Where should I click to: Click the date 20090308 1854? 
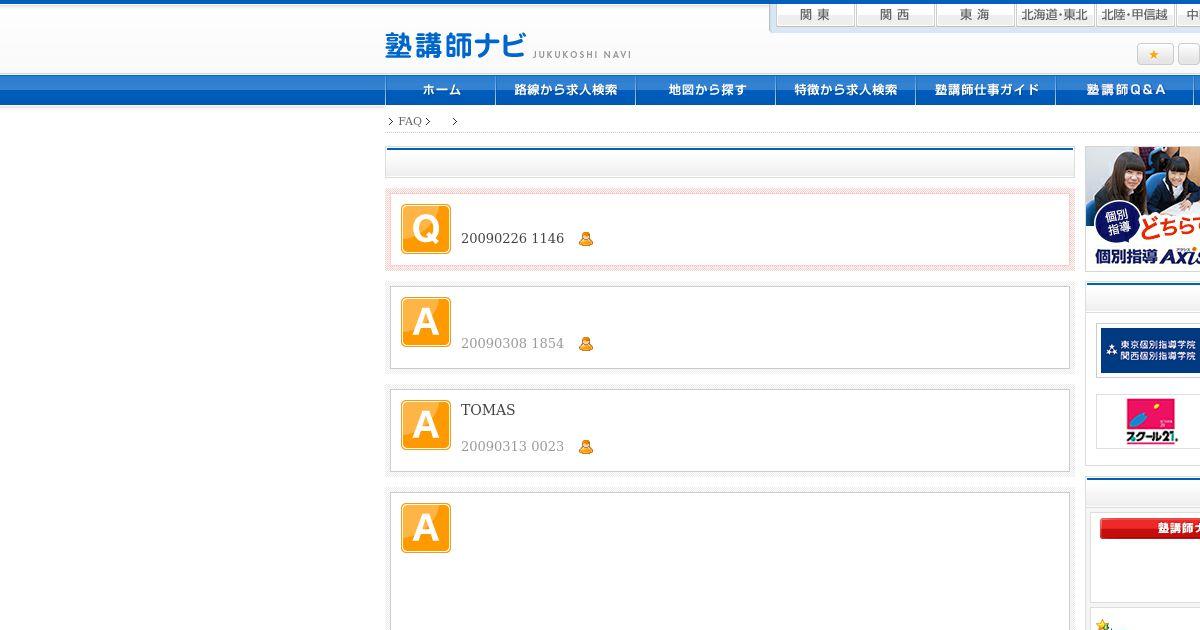coord(512,344)
